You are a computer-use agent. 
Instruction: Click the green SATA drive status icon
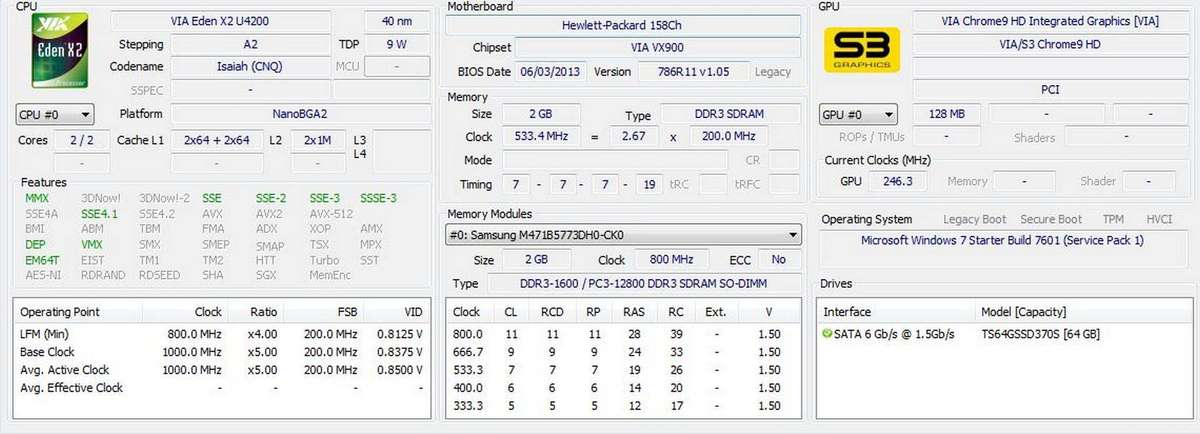click(827, 333)
